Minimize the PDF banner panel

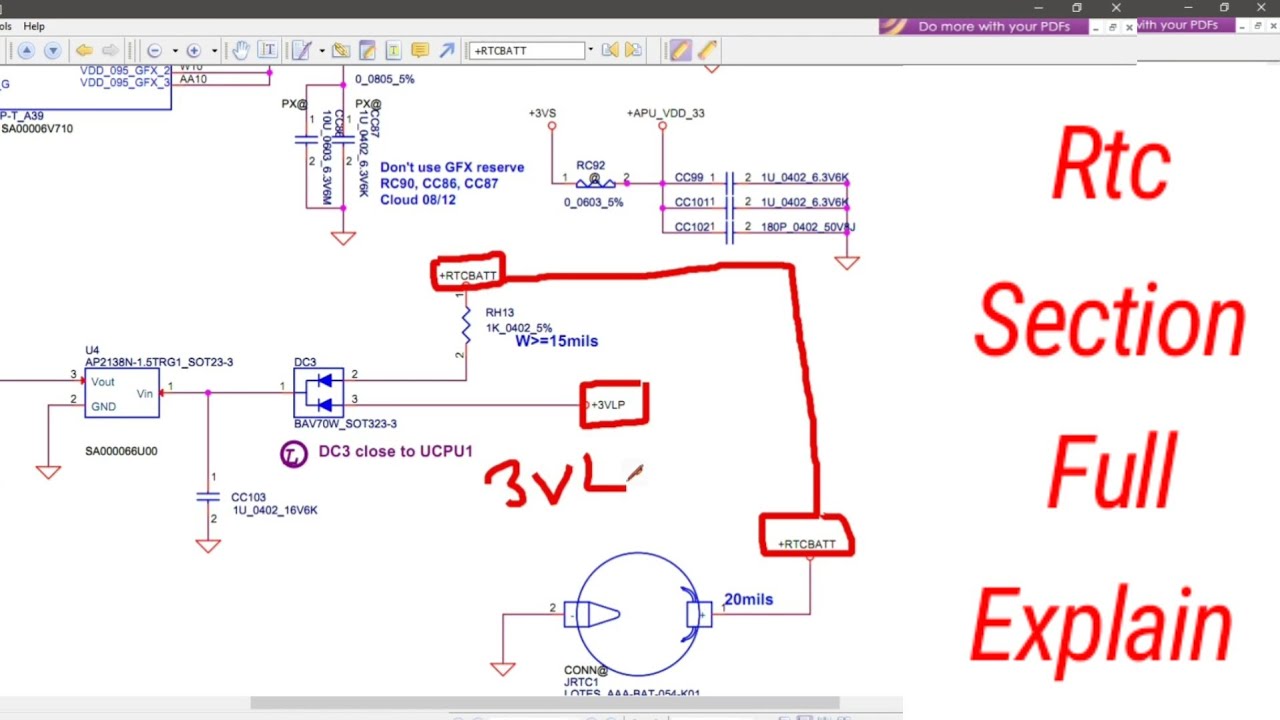pyautogui.click(x=1097, y=27)
